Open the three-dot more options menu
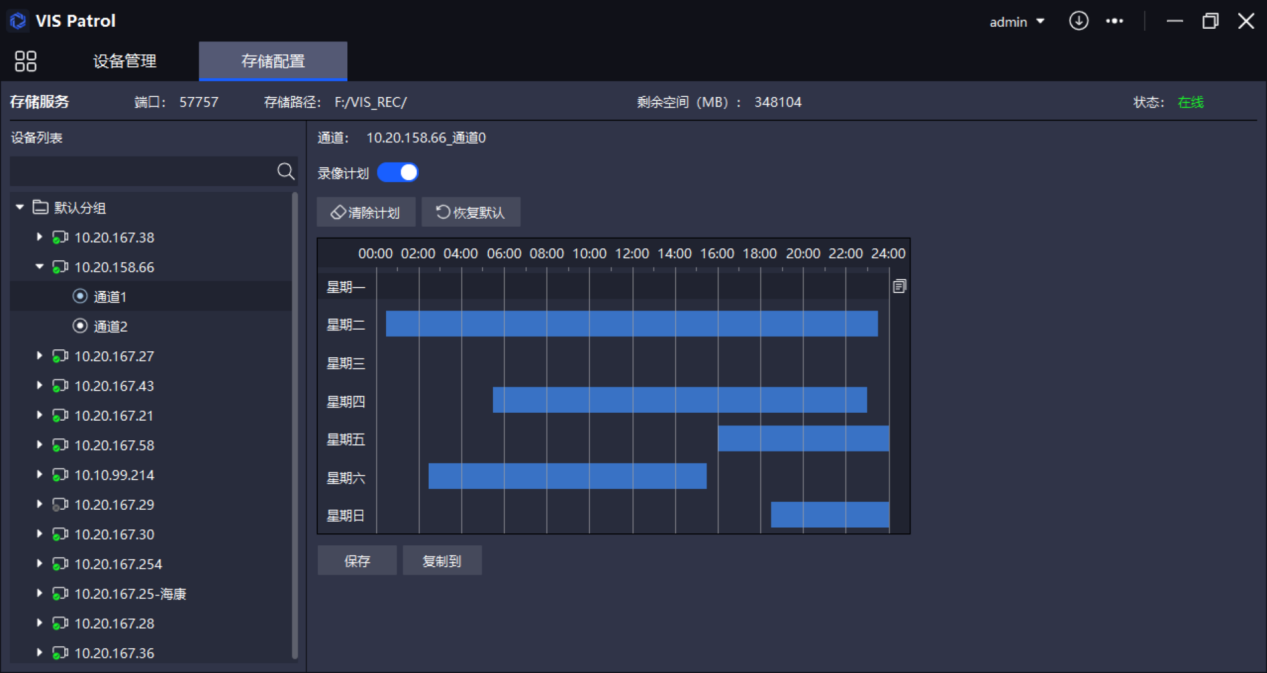Viewport: 1267px width, 673px height. click(x=1114, y=21)
